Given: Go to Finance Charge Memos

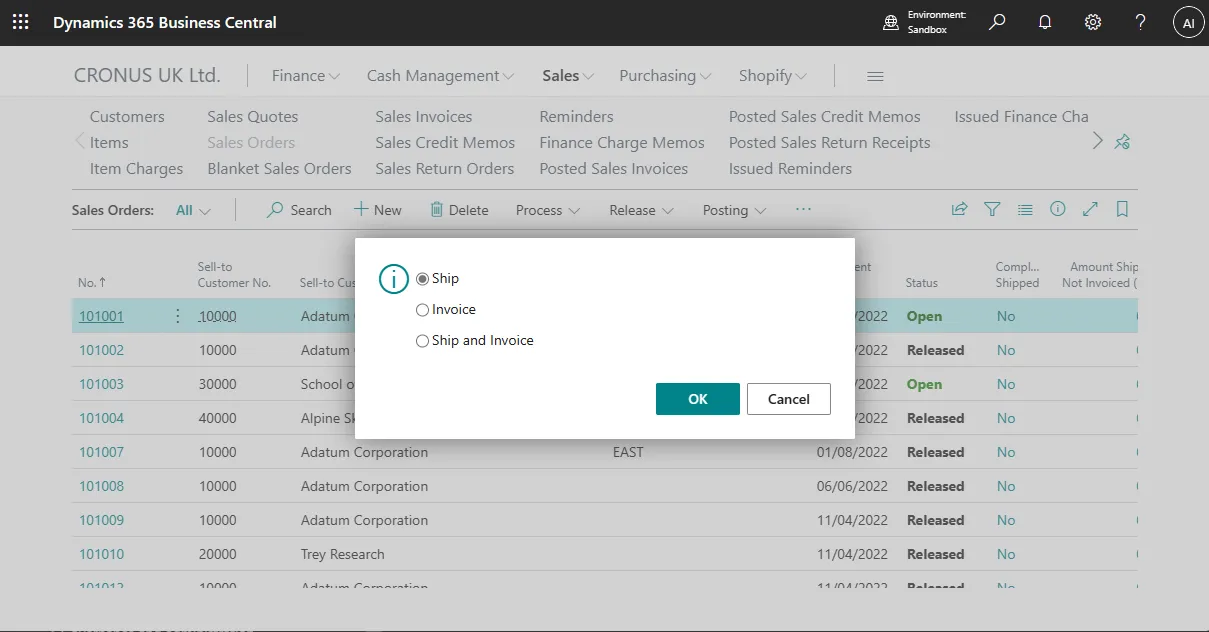Looking at the screenshot, I should 622,142.
